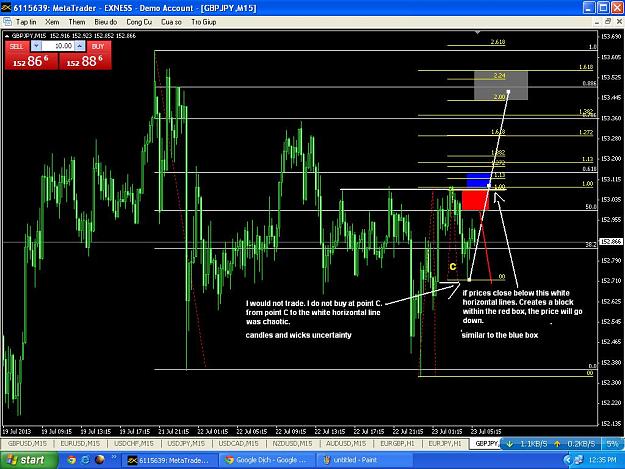Switch to the NZDUSD,M15 chart tab

coord(292,443)
